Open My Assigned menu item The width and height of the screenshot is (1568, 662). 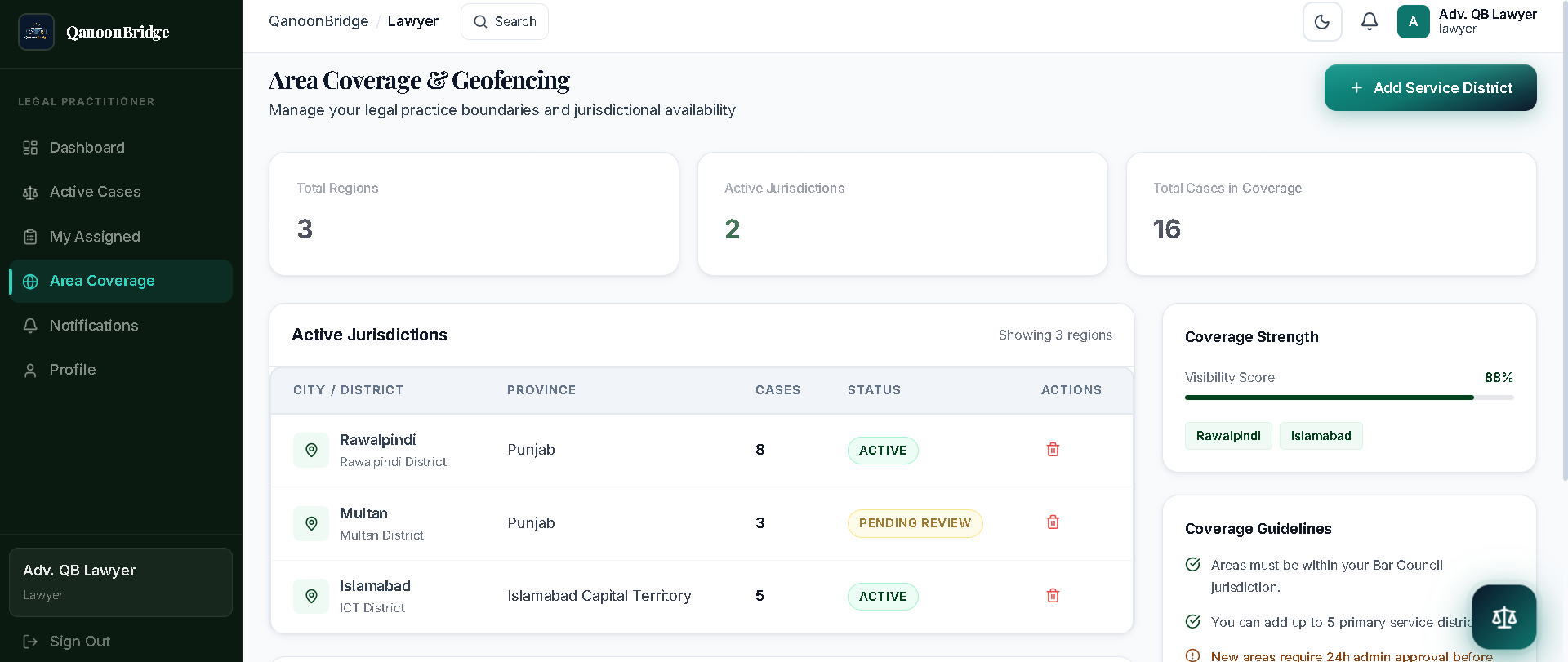click(121, 237)
